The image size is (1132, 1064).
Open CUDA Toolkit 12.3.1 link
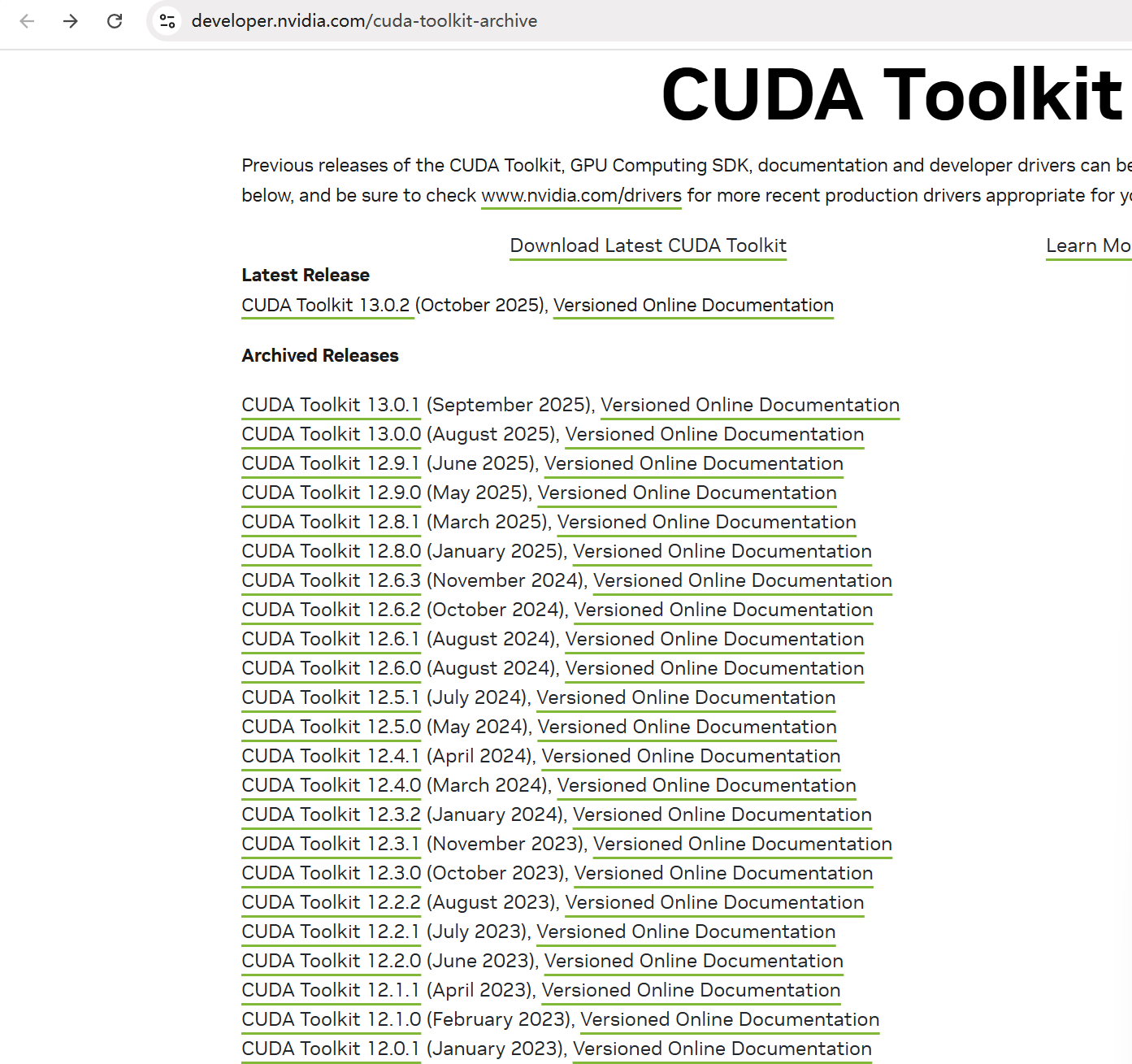point(331,845)
